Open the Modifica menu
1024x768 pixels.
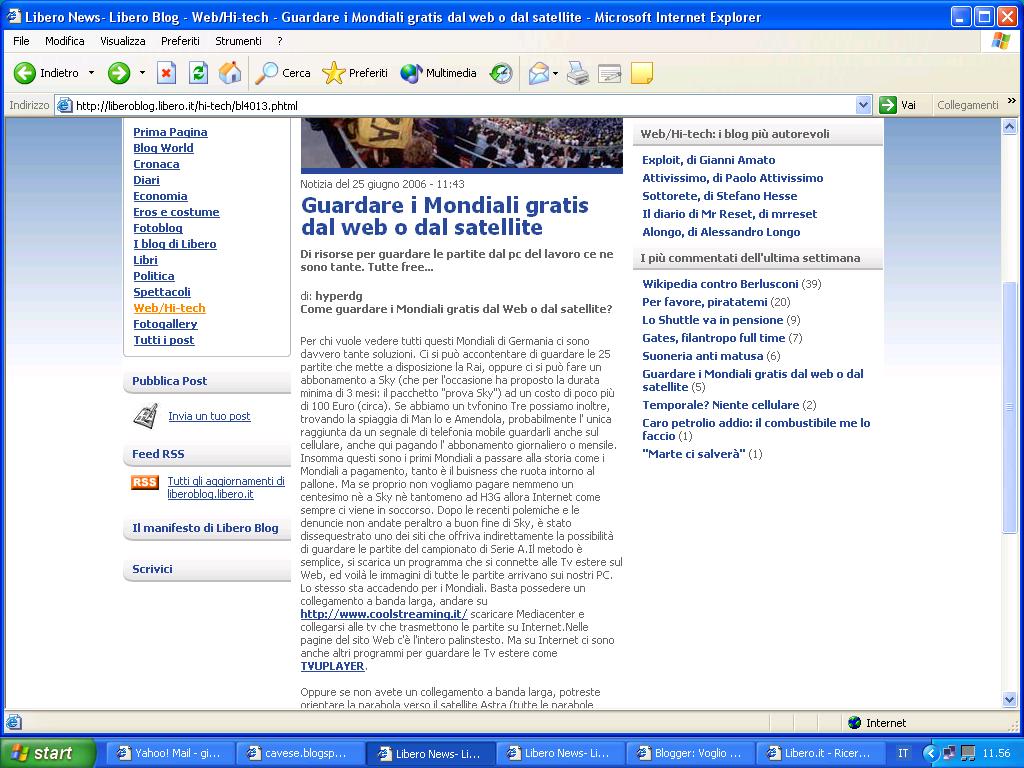[65, 40]
